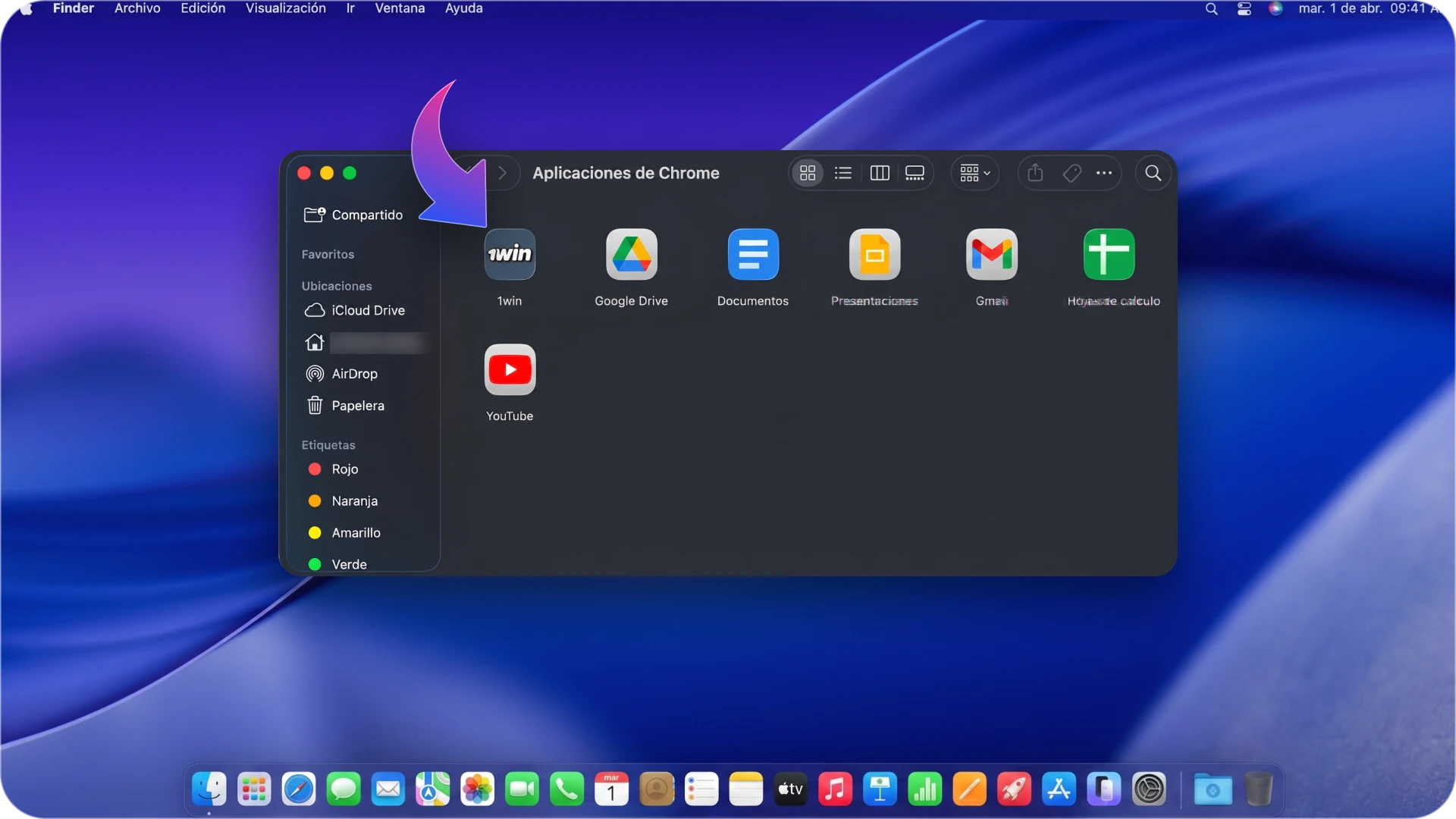The width and height of the screenshot is (1456, 819).
Task: Open Safari from the Dock
Action: (299, 789)
